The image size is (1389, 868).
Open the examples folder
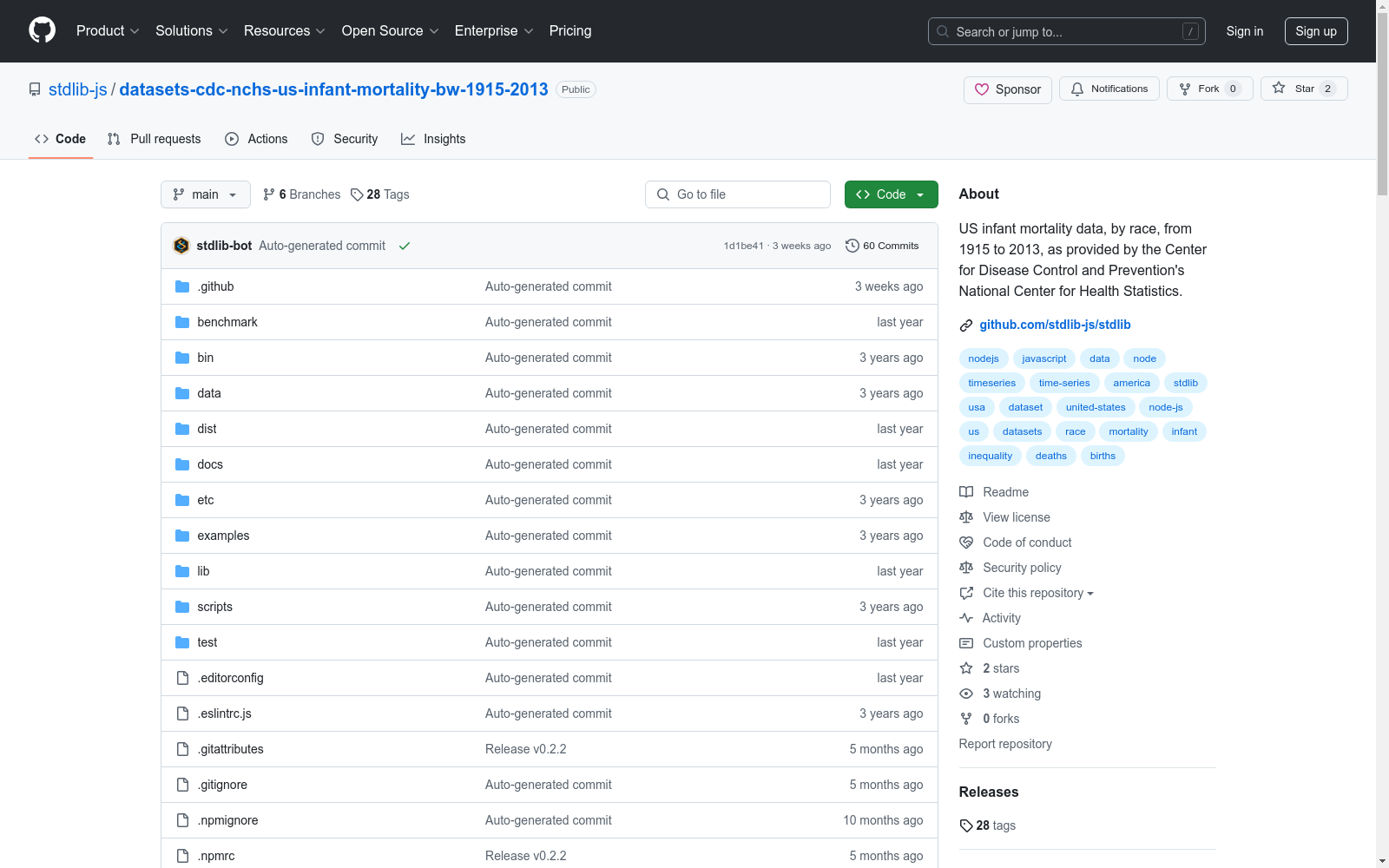pyautogui.click(x=223, y=536)
